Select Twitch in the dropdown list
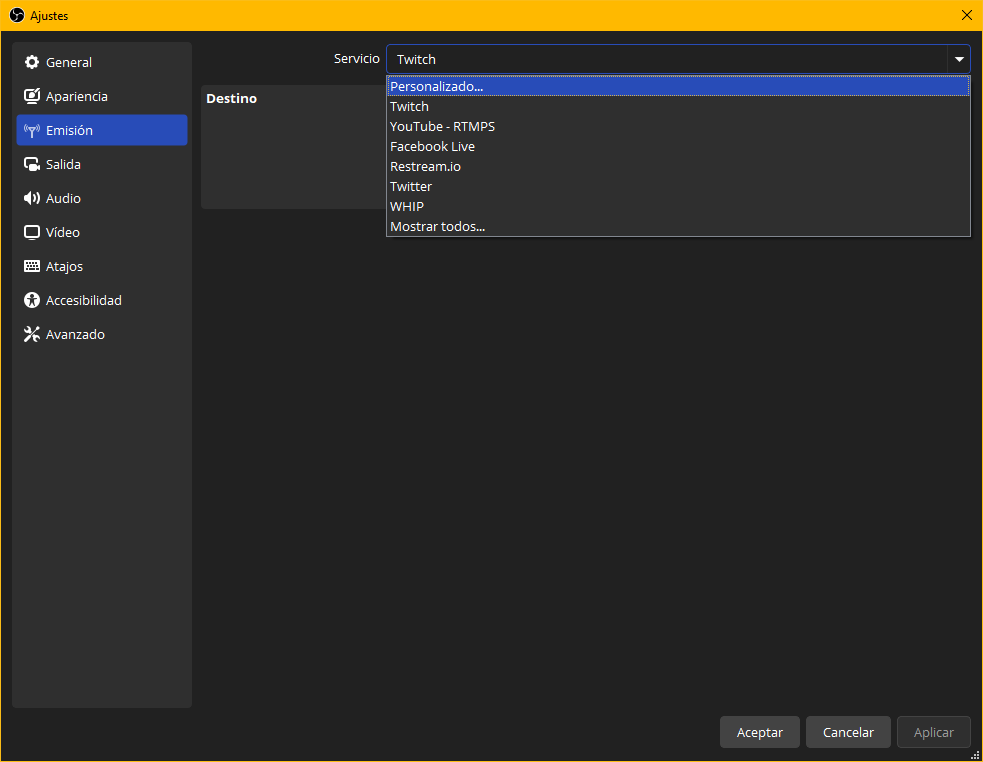 tap(678, 106)
